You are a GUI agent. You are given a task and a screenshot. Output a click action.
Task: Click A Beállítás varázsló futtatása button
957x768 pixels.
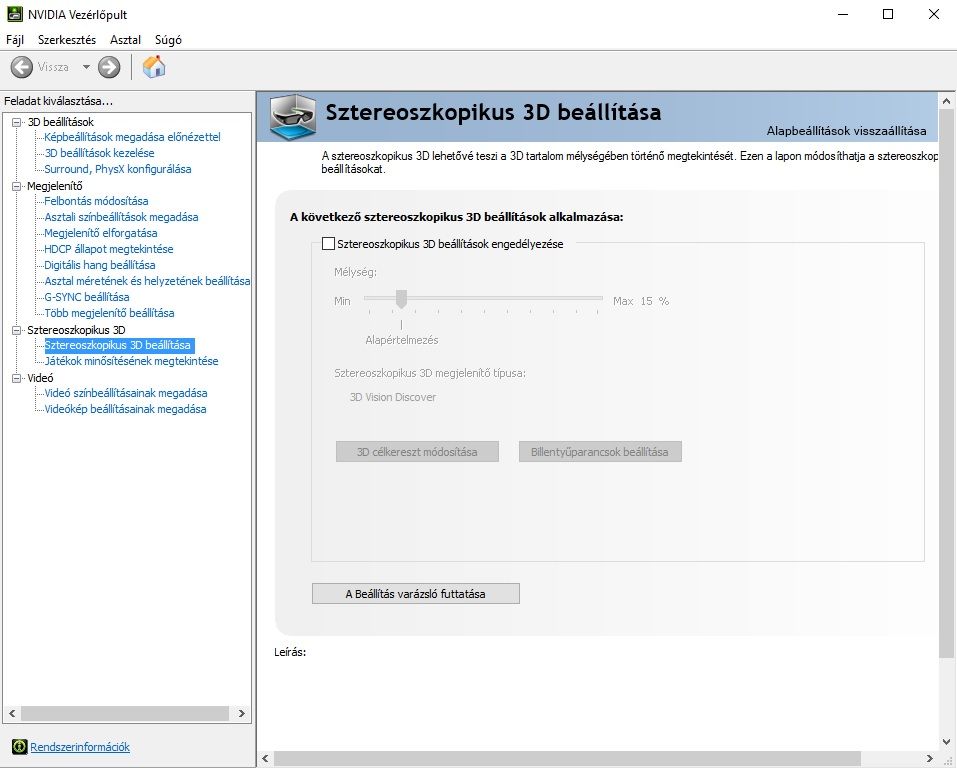point(416,593)
